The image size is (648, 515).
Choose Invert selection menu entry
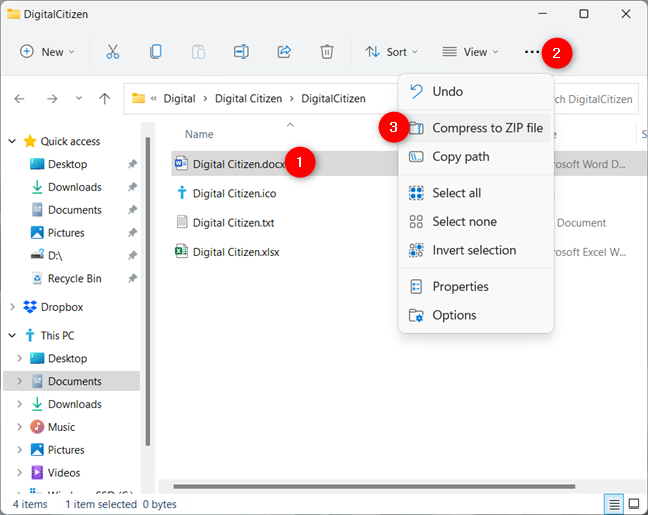476,250
